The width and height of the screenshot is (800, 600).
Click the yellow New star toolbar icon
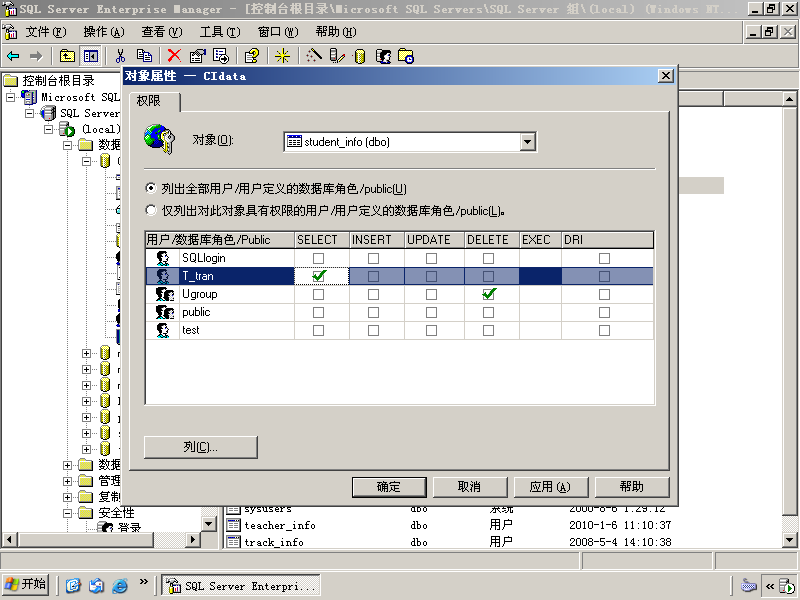point(282,56)
